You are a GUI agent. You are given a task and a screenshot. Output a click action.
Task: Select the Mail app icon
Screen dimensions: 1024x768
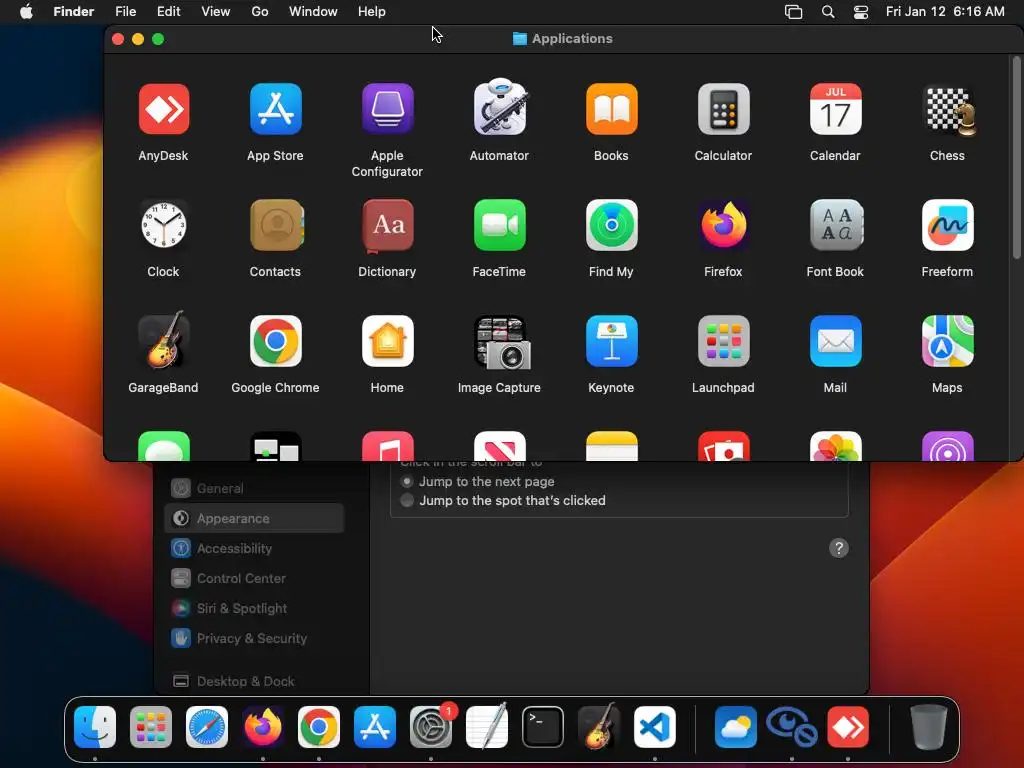coord(835,341)
